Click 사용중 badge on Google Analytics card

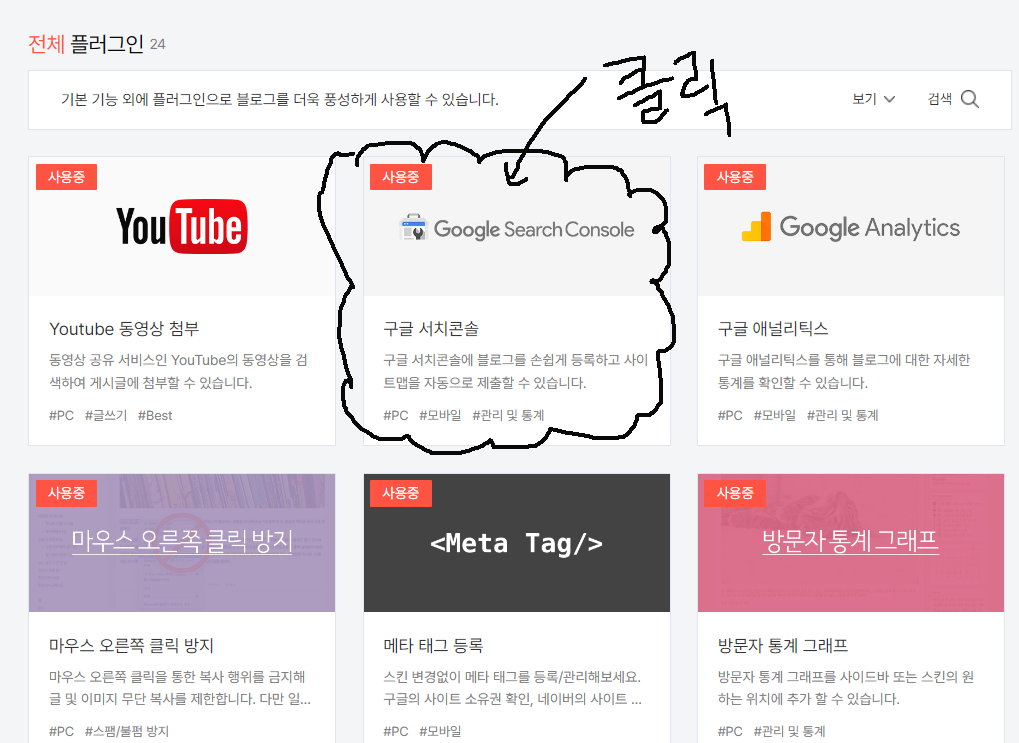click(x=735, y=177)
